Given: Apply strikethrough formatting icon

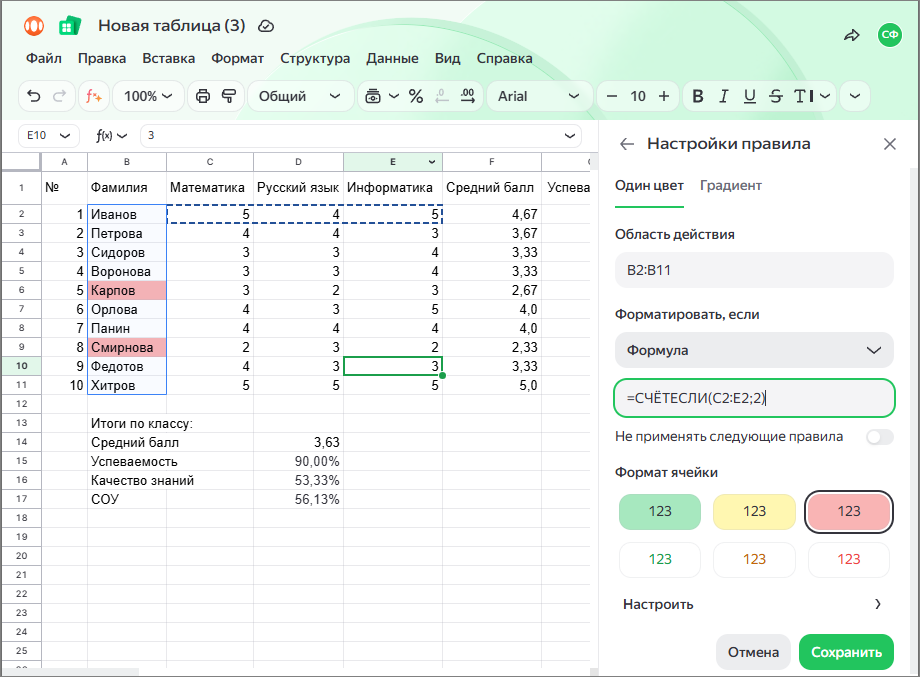Looking at the screenshot, I should 776,96.
